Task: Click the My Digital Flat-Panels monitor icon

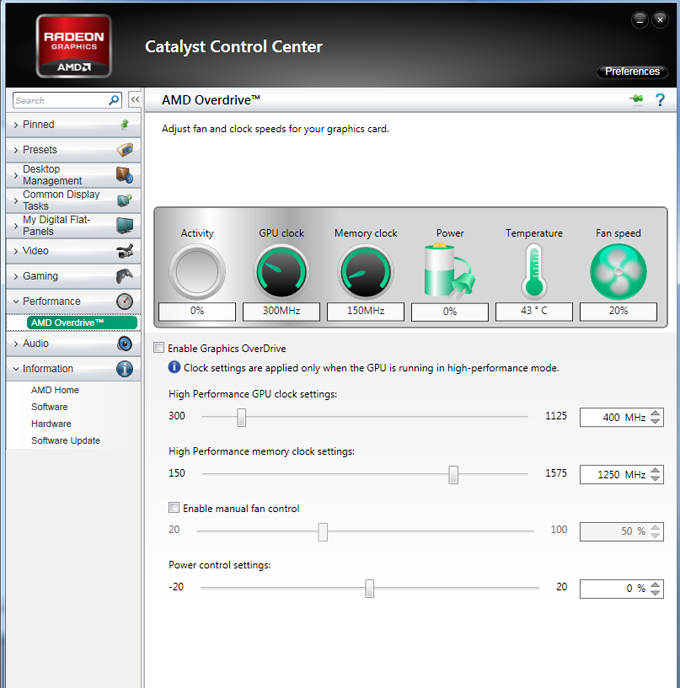Action: click(x=125, y=225)
